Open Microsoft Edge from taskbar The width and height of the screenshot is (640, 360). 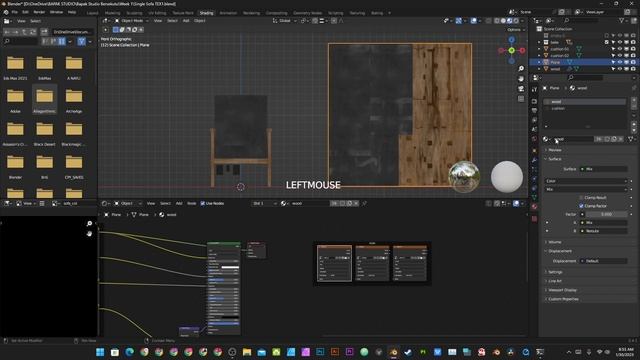click(x=129, y=352)
